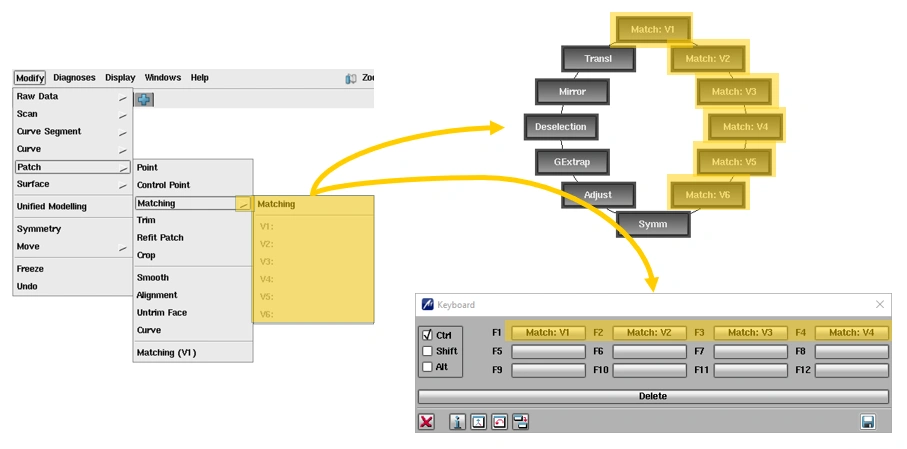The height and width of the screenshot is (449, 907).
Task: Click the F2 Match: V2 key button
Action: pyautogui.click(x=650, y=333)
